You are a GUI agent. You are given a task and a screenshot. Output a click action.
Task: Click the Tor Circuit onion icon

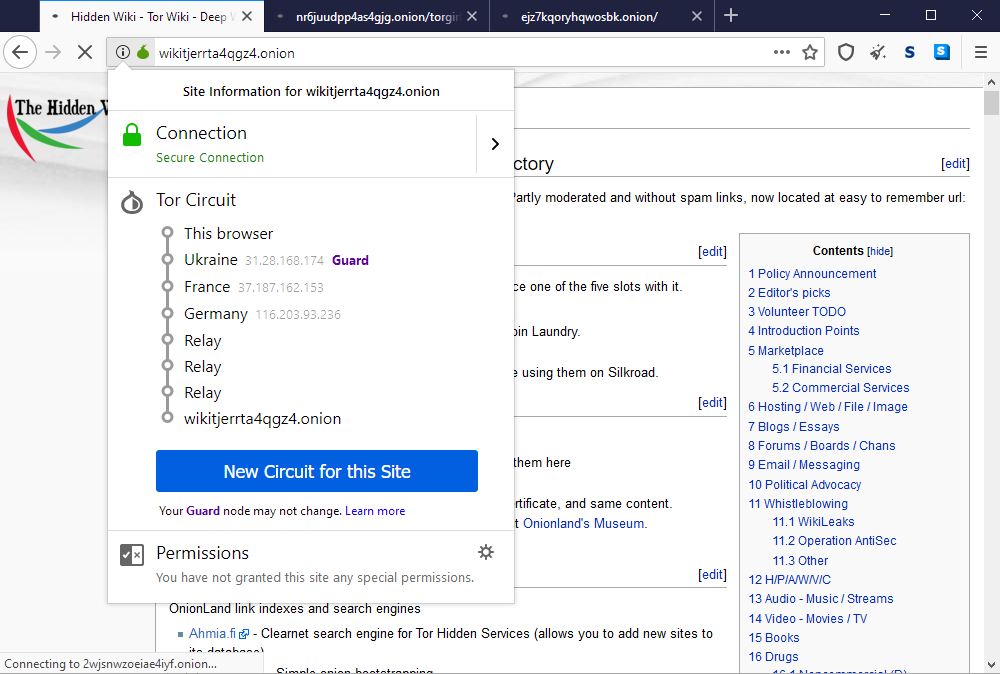click(132, 202)
